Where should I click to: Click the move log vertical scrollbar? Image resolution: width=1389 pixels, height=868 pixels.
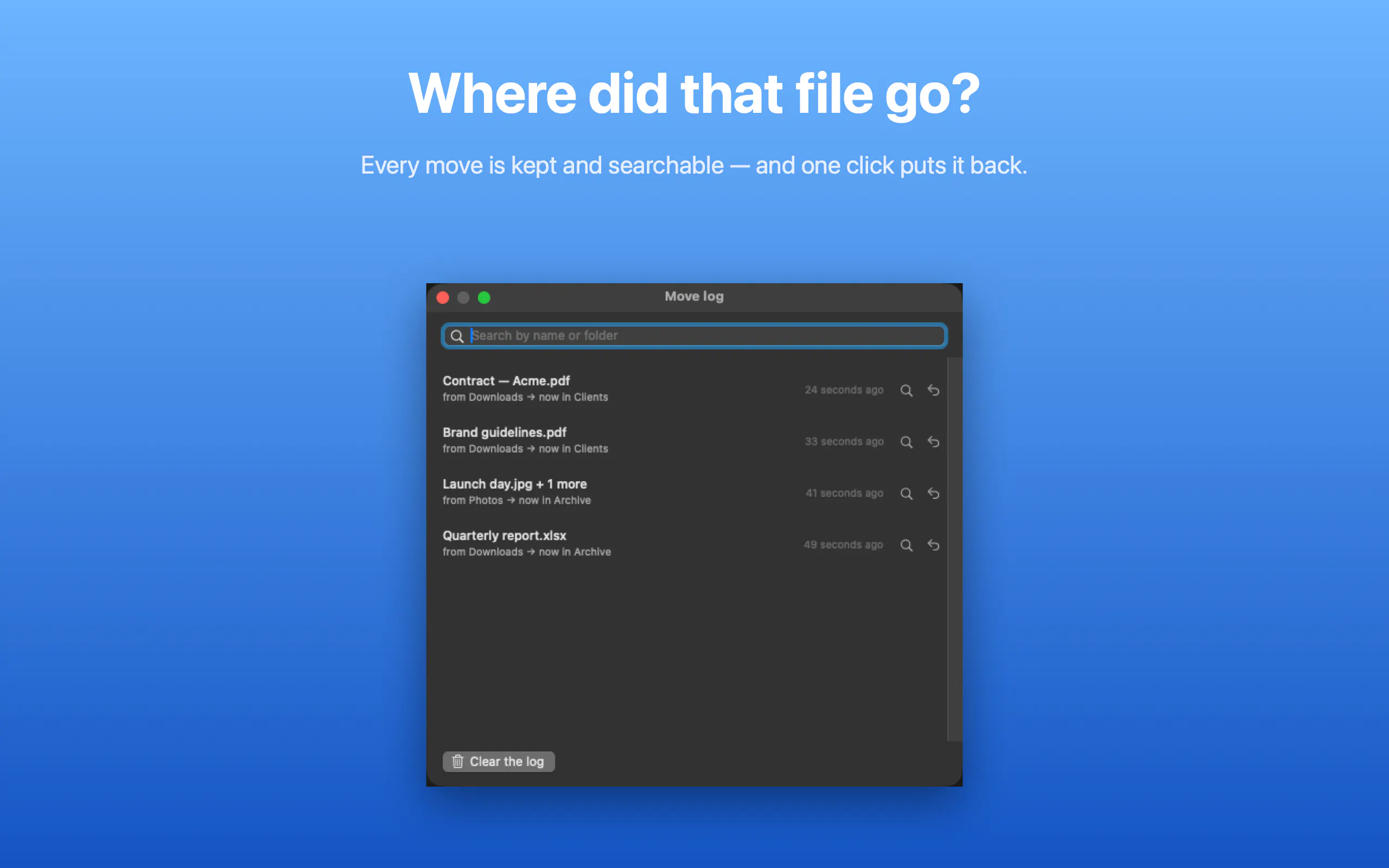click(954, 550)
